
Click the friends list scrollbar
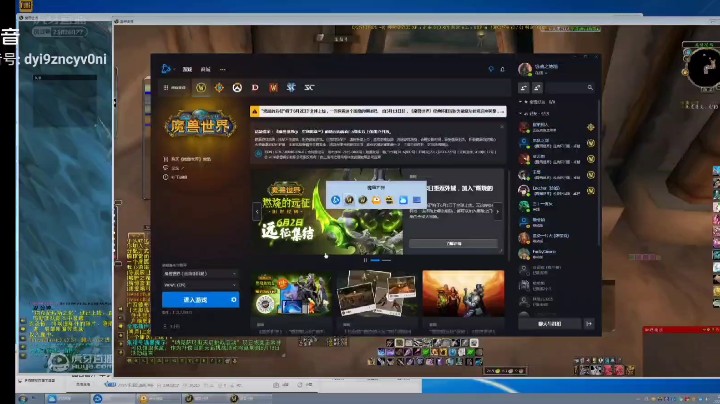click(x=598, y=172)
